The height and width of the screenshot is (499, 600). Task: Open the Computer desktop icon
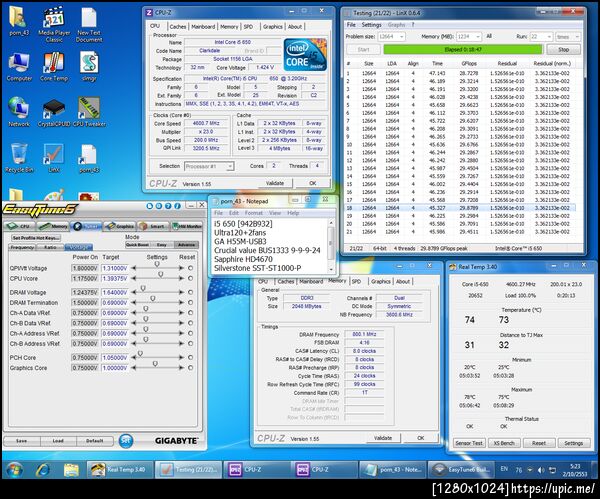coord(19,67)
